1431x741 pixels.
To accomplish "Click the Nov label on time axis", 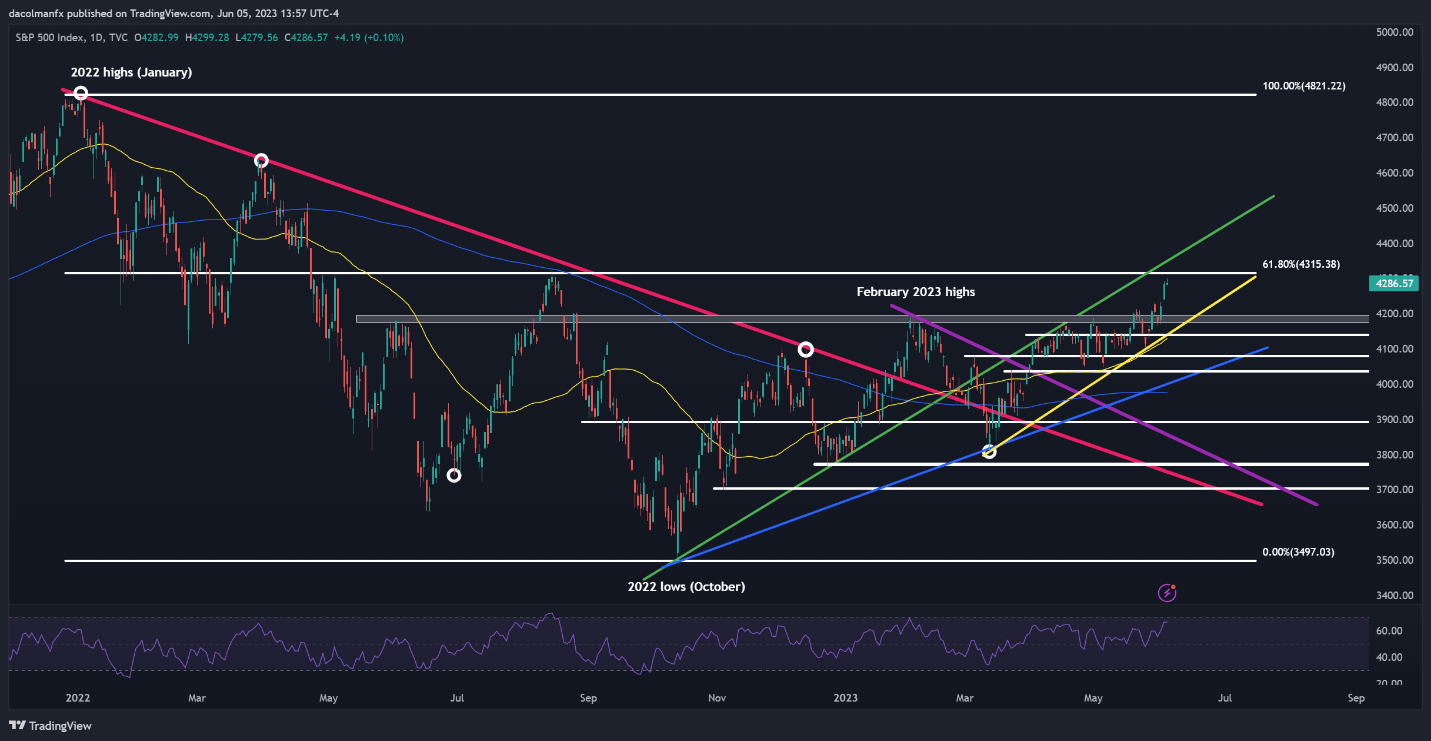I will (715, 696).
